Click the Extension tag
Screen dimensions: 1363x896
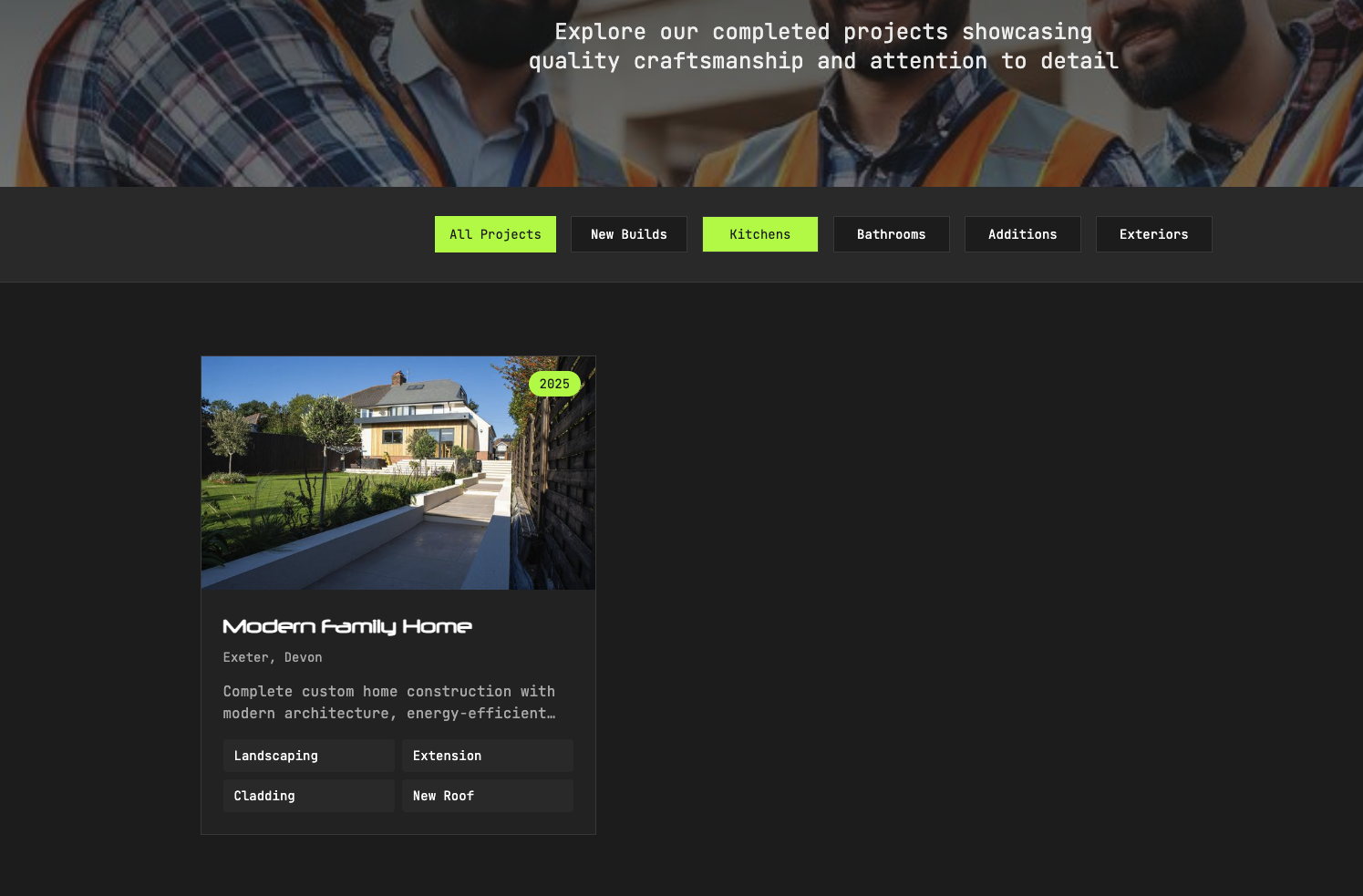pos(487,756)
